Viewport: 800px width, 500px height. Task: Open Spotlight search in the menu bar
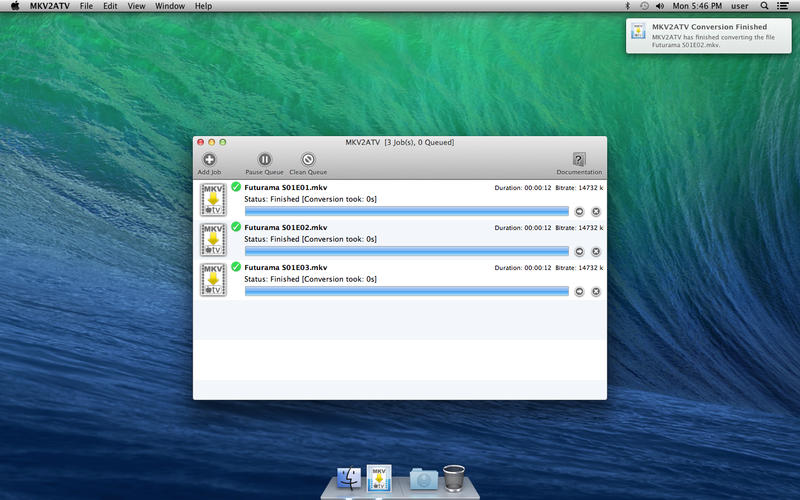click(x=764, y=6)
